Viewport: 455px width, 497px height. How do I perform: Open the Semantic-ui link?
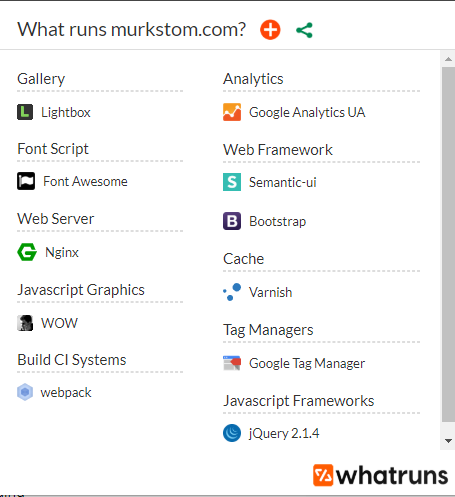click(x=283, y=182)
